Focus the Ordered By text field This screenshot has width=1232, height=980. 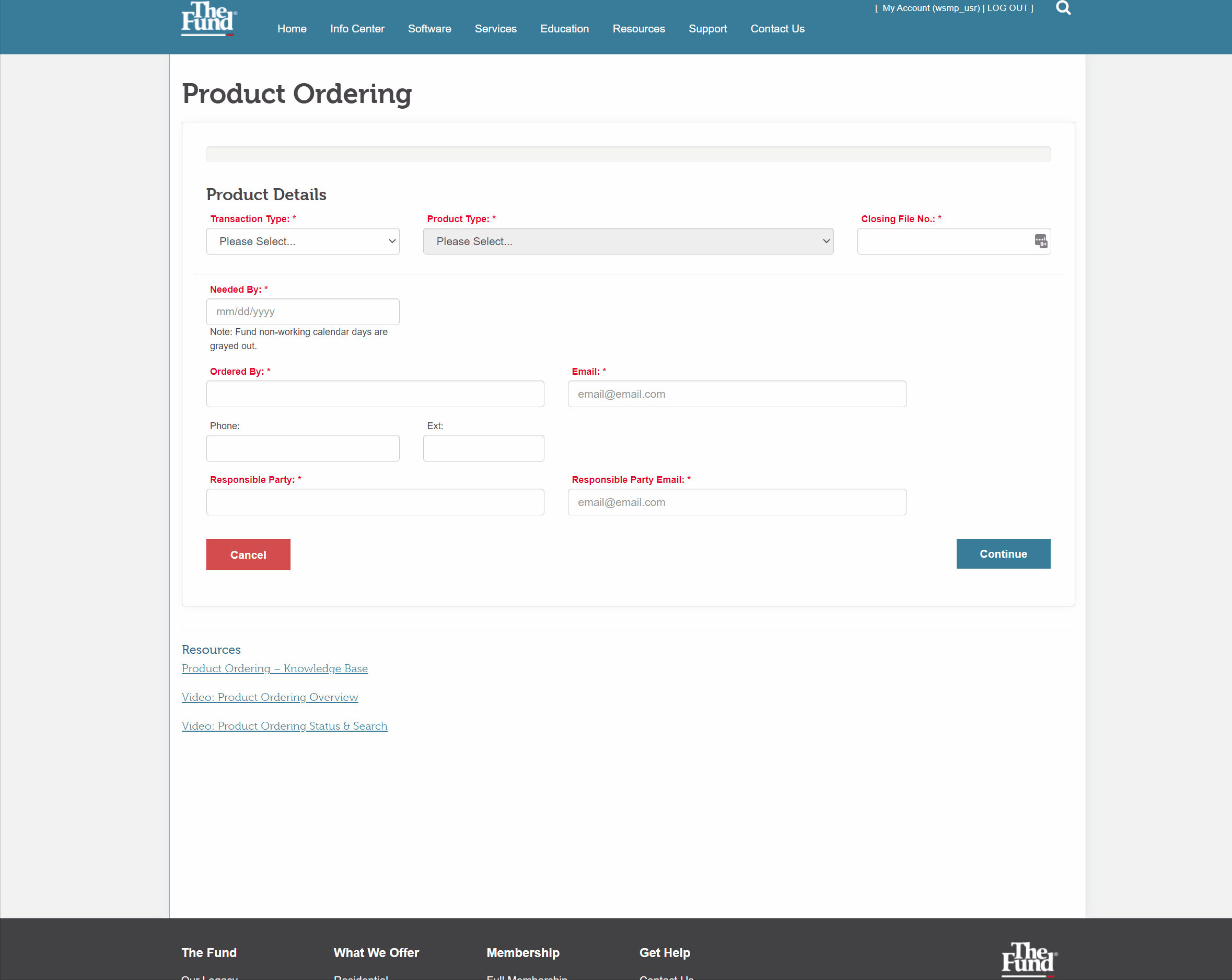click(375, 394)
